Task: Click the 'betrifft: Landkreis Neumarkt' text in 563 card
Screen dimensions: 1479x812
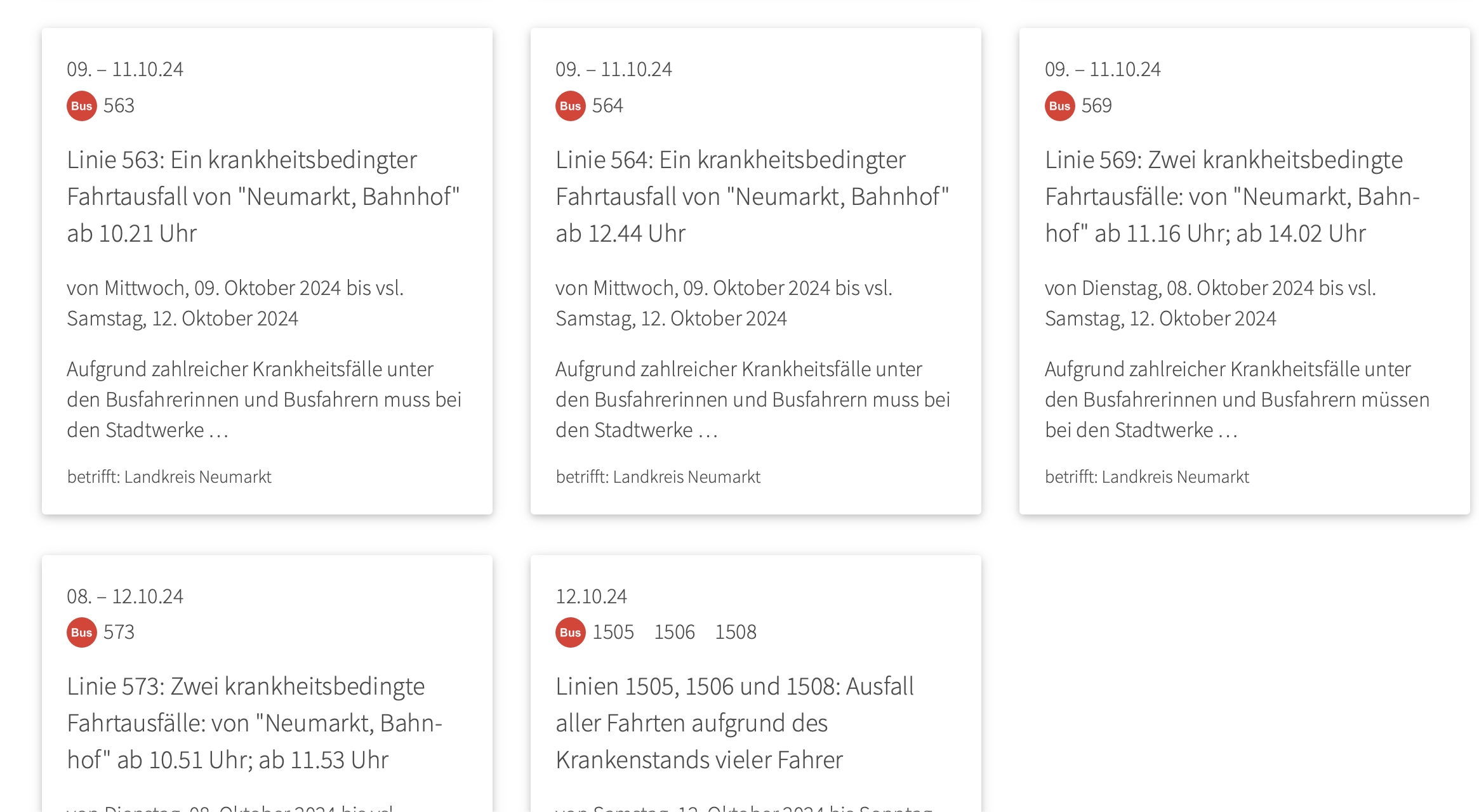Action: (169, 477)
